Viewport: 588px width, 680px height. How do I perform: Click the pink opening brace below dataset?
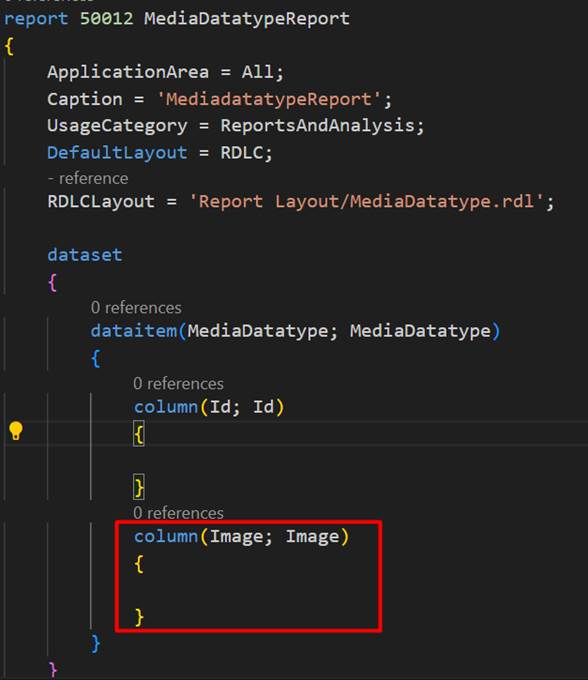(52, 282)
